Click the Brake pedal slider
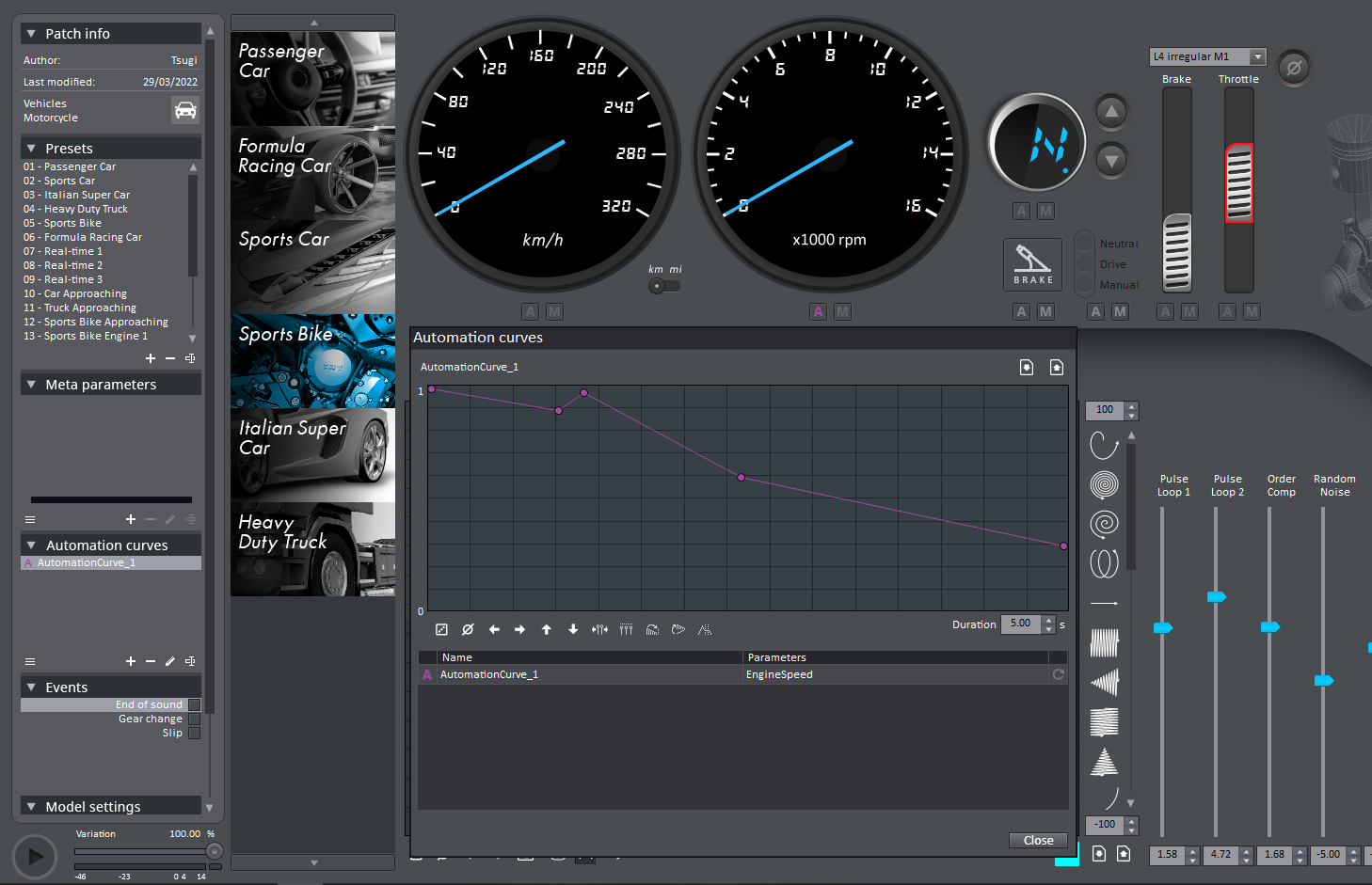 (1177, 253)
